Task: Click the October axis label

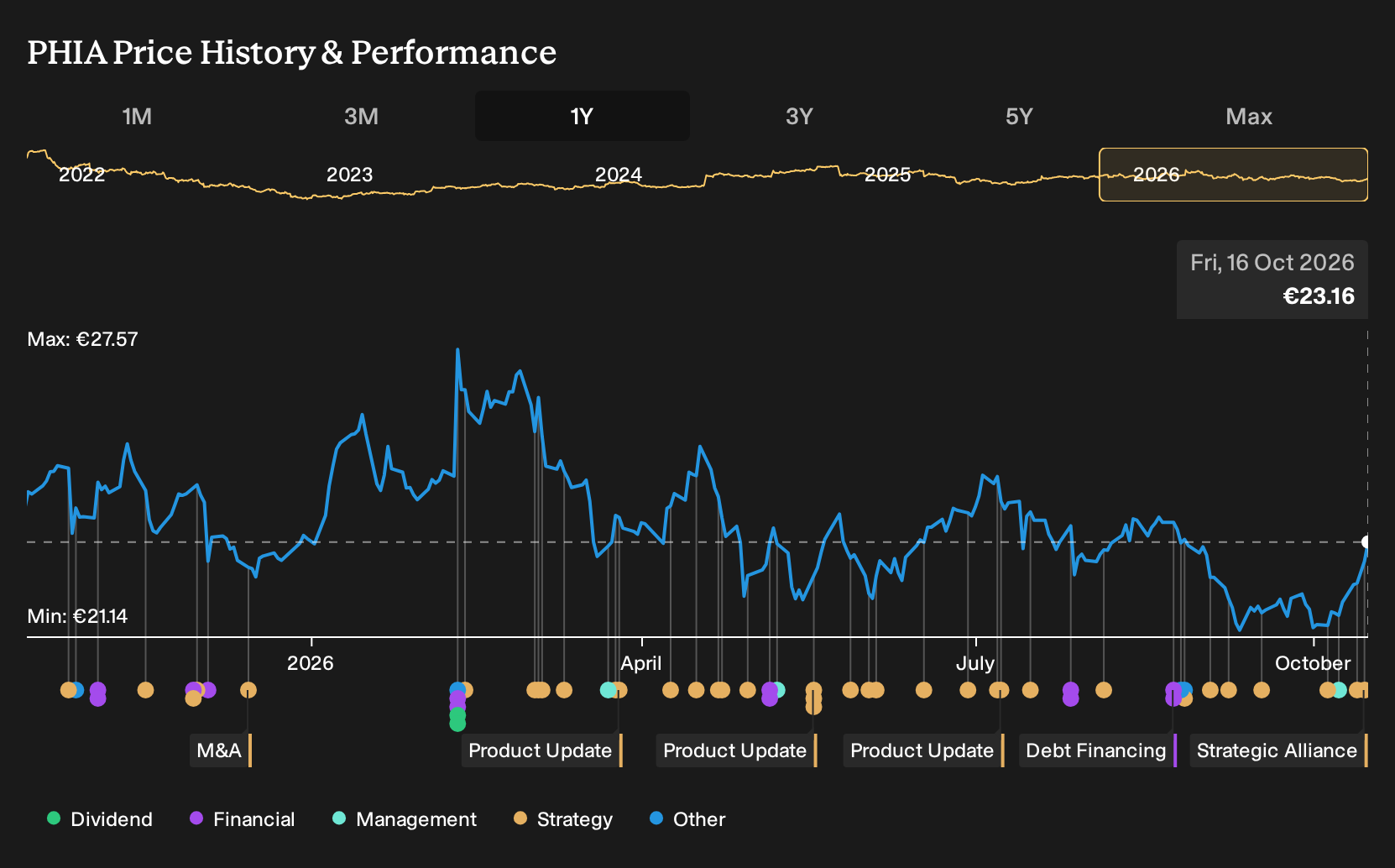Action: (x=1313, y=663)
